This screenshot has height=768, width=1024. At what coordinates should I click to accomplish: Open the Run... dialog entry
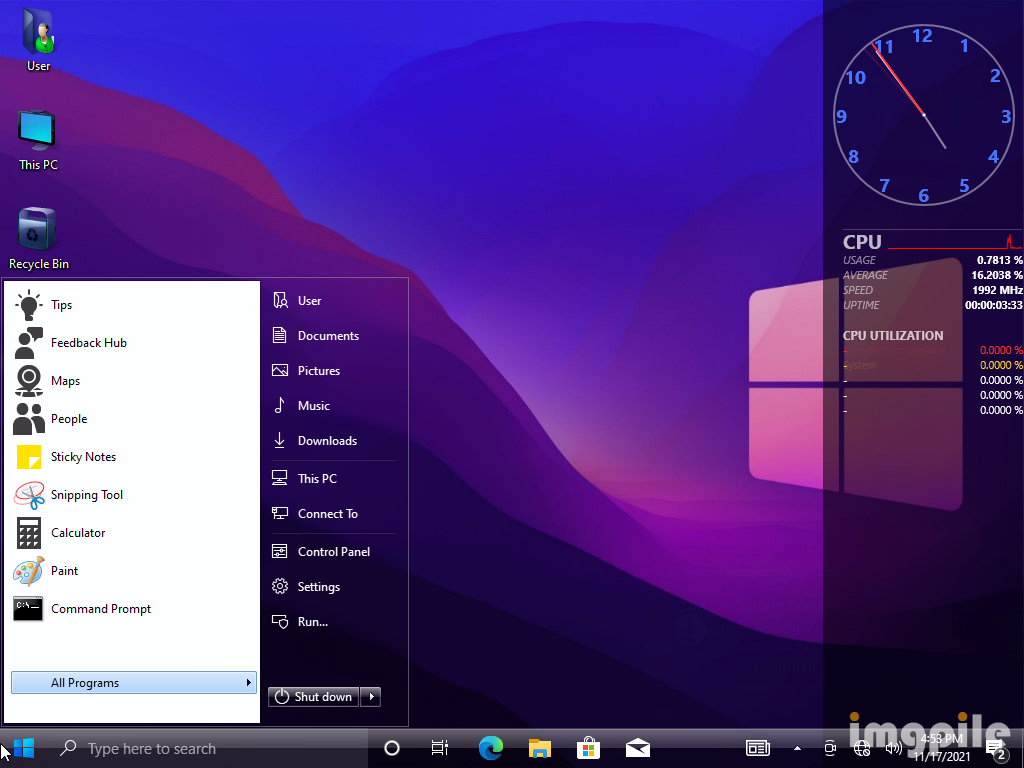click(x=312, y=622)
